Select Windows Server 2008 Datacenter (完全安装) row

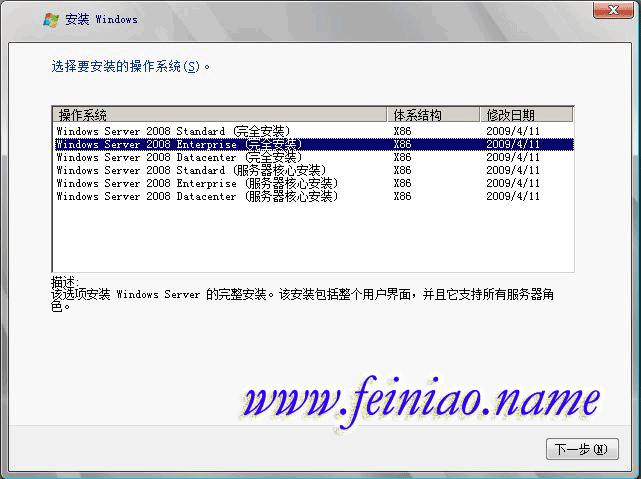pyautogui.click(x=314, y=157)
